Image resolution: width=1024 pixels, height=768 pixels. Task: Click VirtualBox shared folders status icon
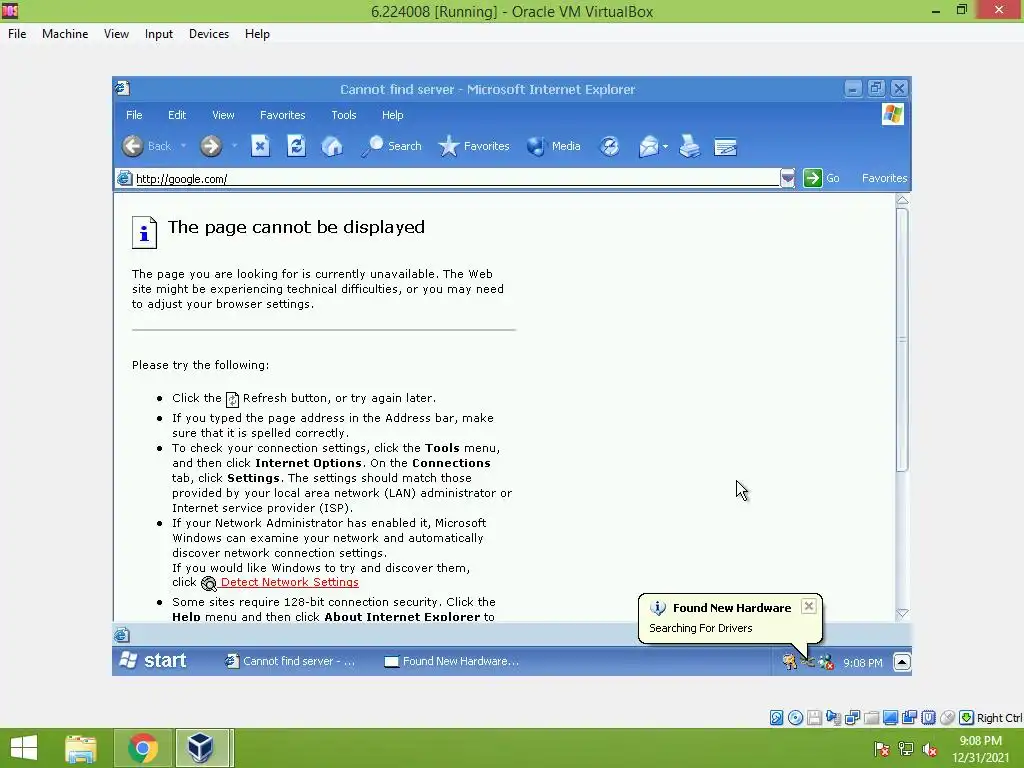871,718
